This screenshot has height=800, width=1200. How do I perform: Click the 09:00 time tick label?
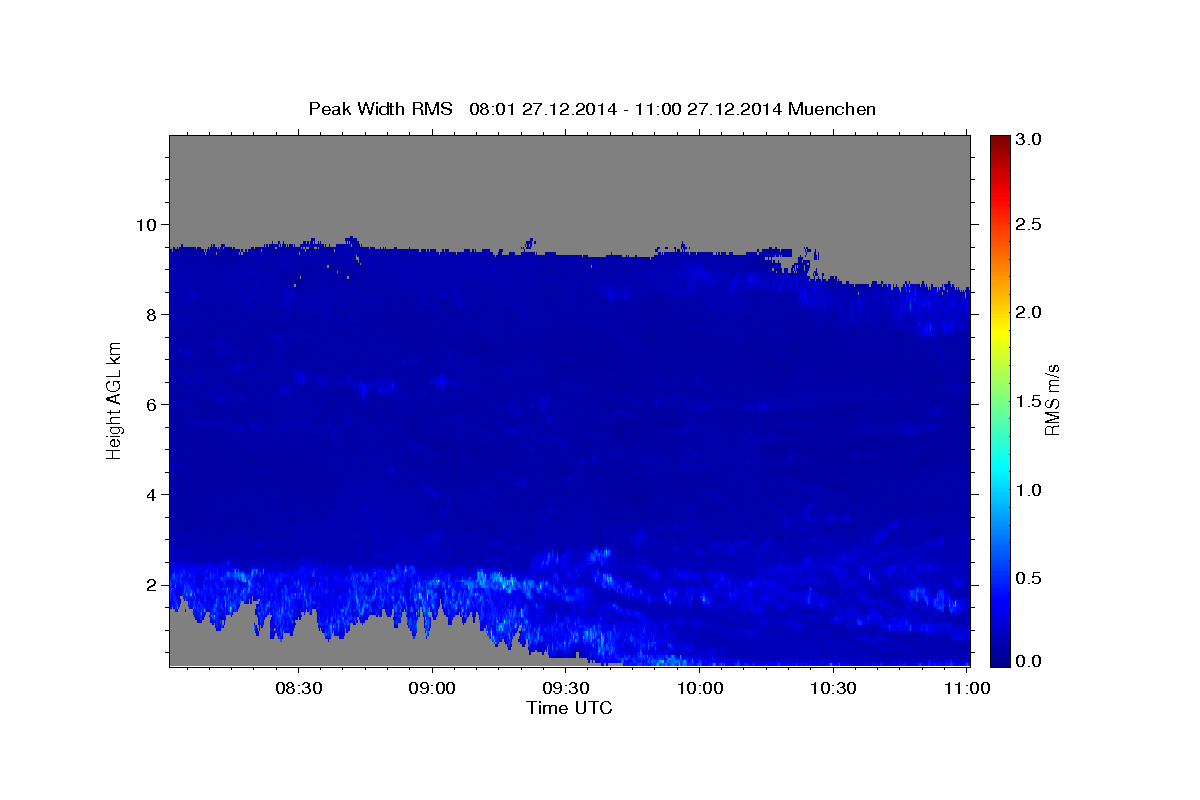tap(433, 688)
